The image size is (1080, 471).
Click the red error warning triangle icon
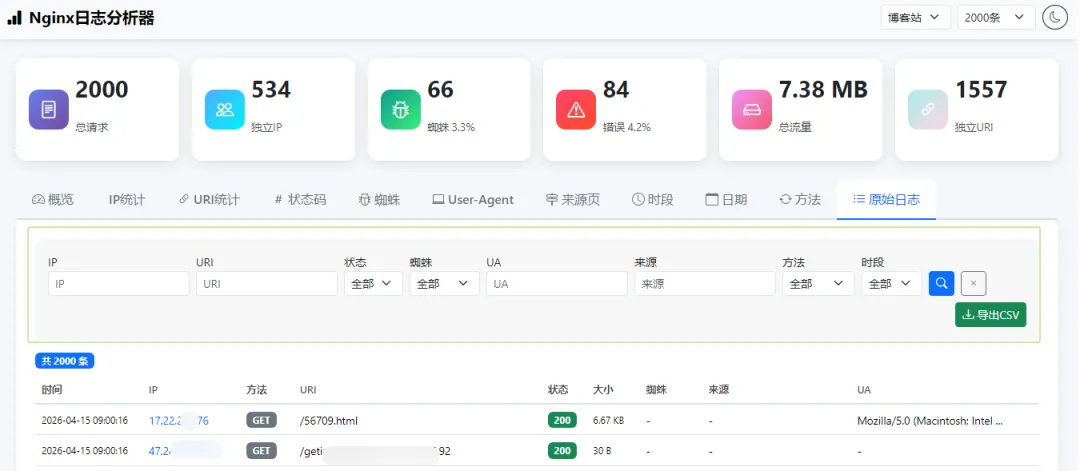pyautogui.click(x=576, y=109)
